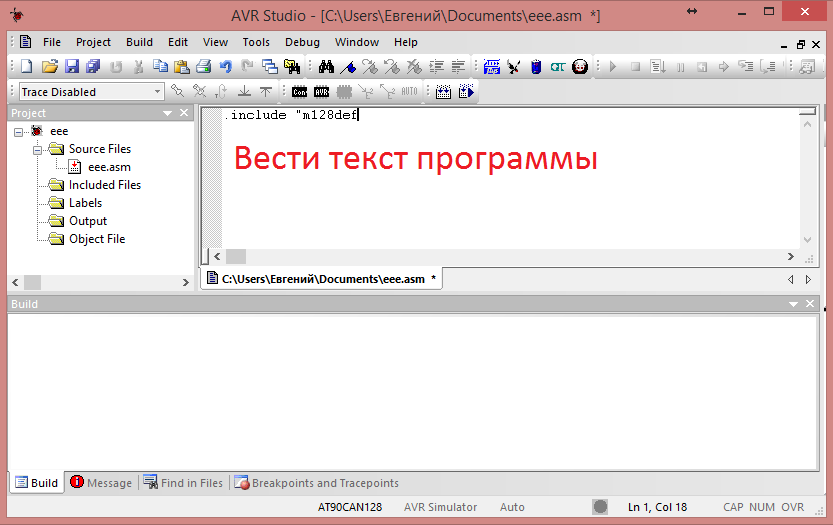Screen dimensions: 833x525
Task: Select the Output folder
Action: tap(88, 221)
